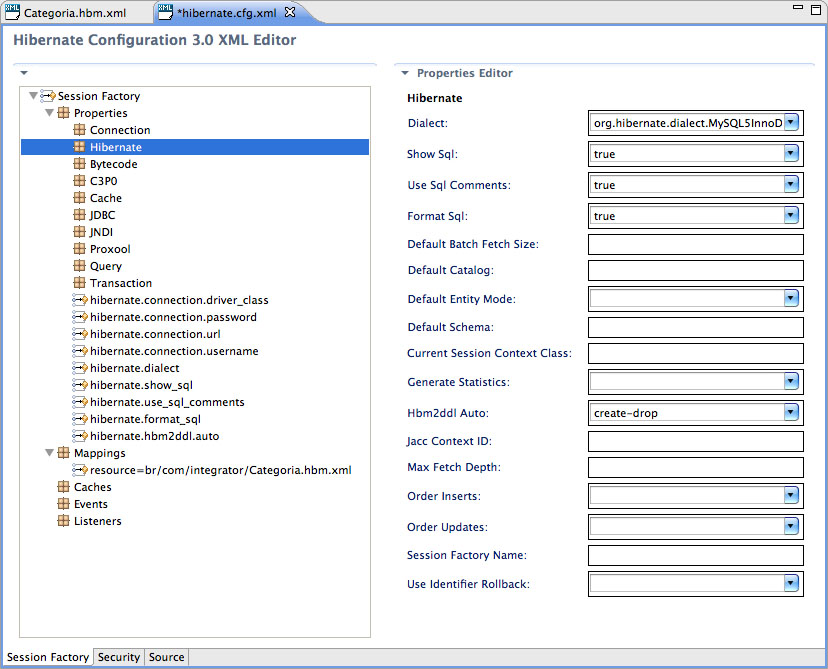Open the Default Entity Mode dropdown
Viewport: 828px width, 669px height.
(x=791, y=299)
